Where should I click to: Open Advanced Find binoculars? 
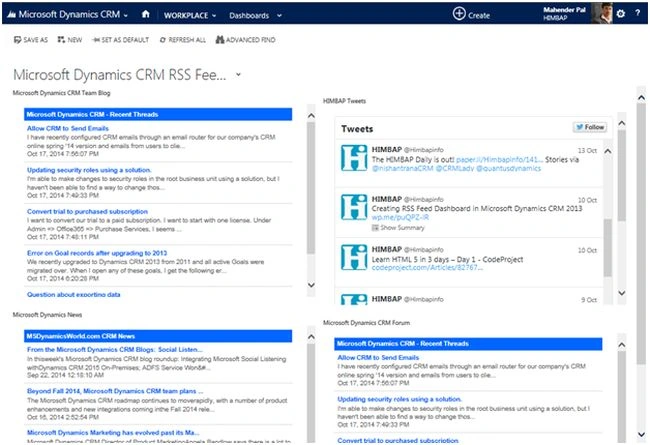click(x=245, y=40)
